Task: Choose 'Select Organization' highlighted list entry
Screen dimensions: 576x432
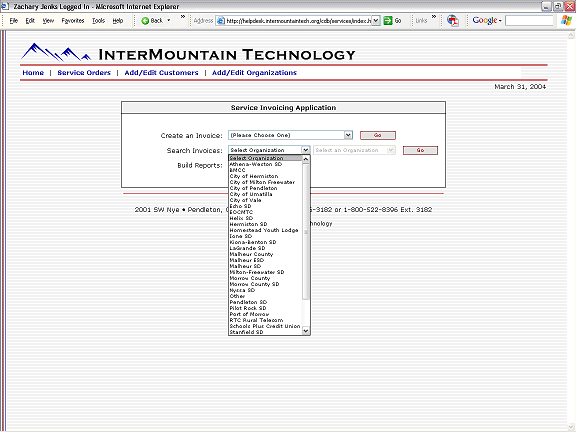Action: [x=265, y=158]
